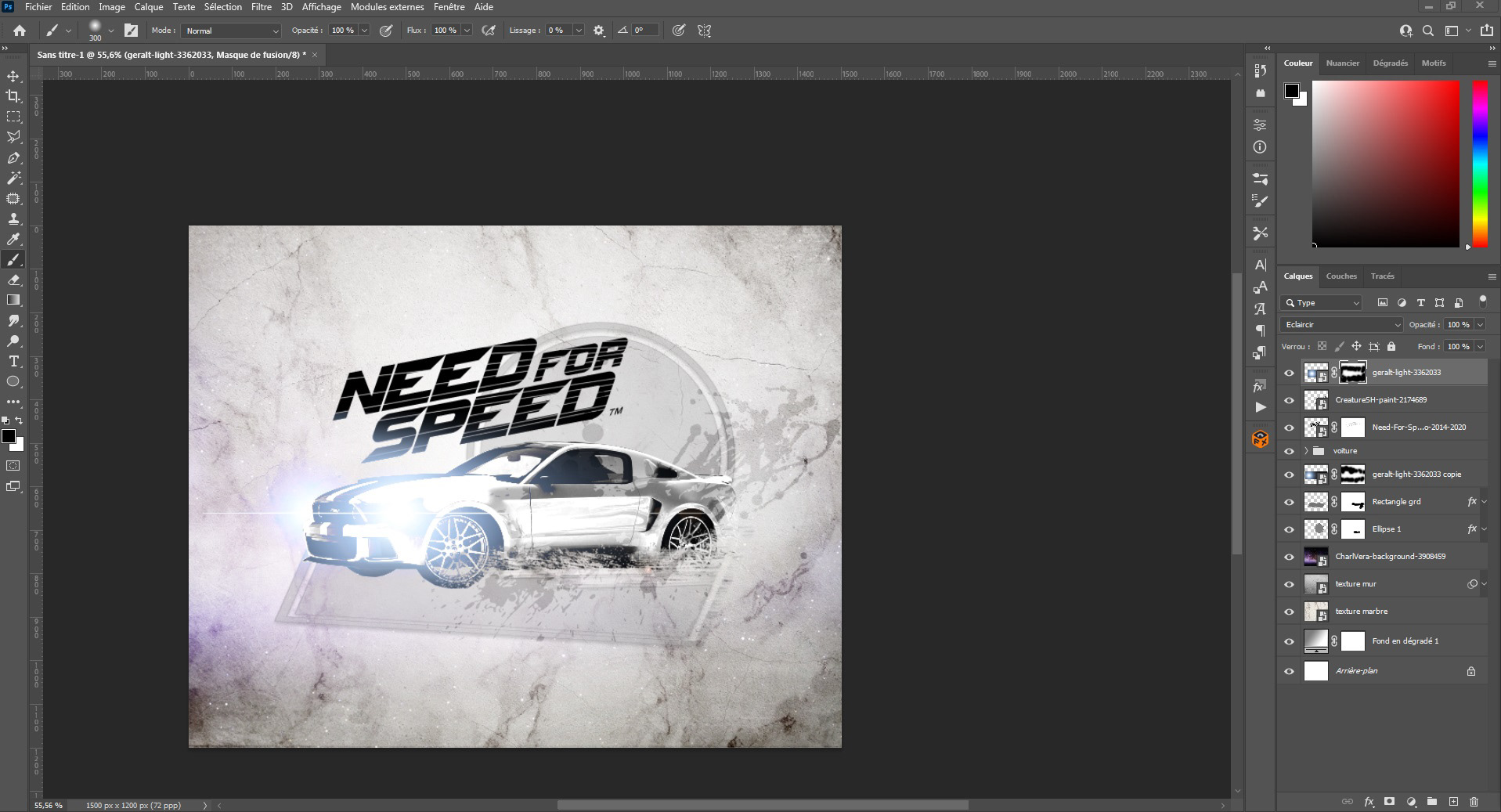Click the hue spectrum slider in Couleur panel
The height and width of the screenshot is (812, 1501).
(x=1479, y=164)
